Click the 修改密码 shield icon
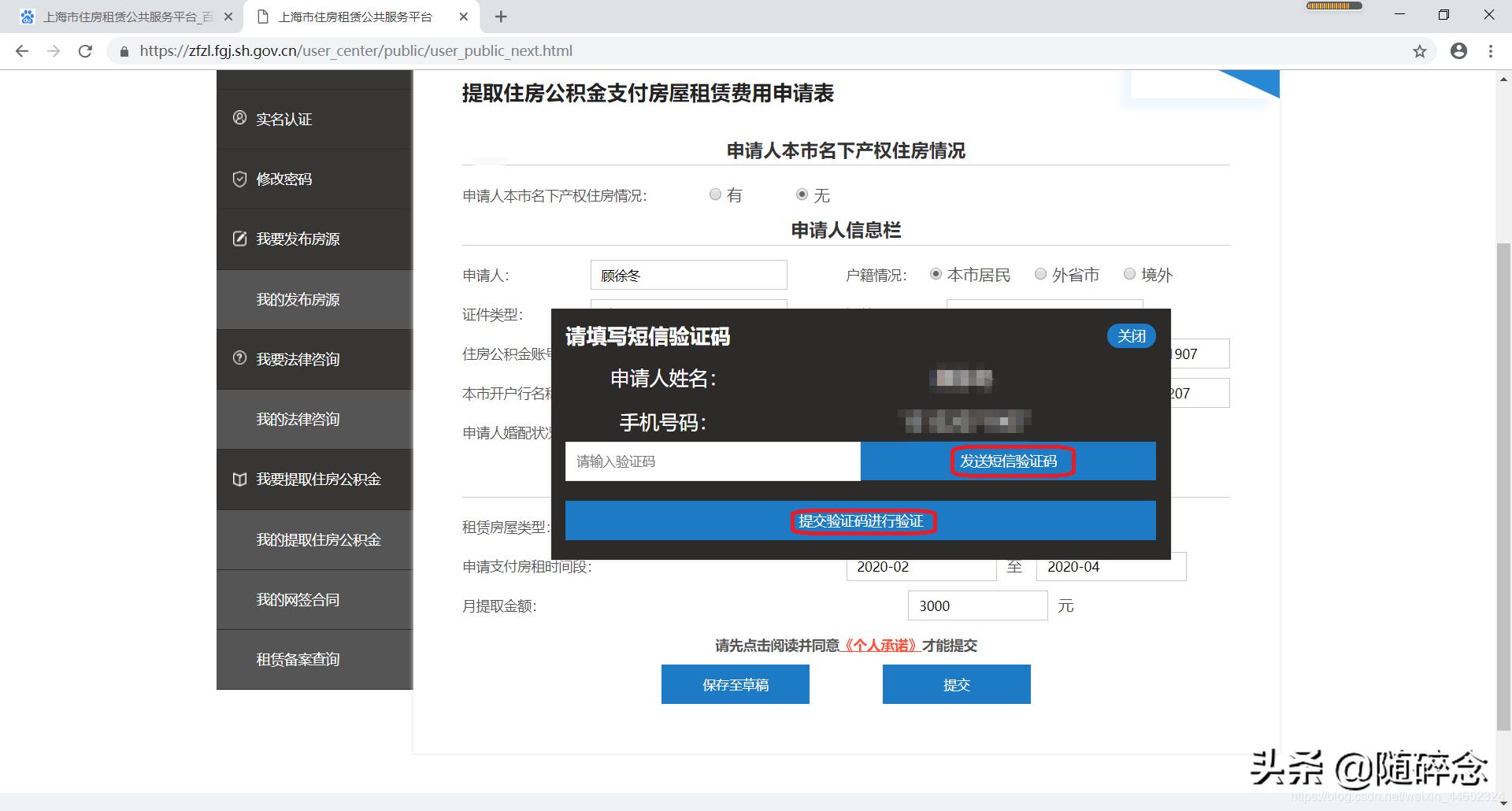 240,179
